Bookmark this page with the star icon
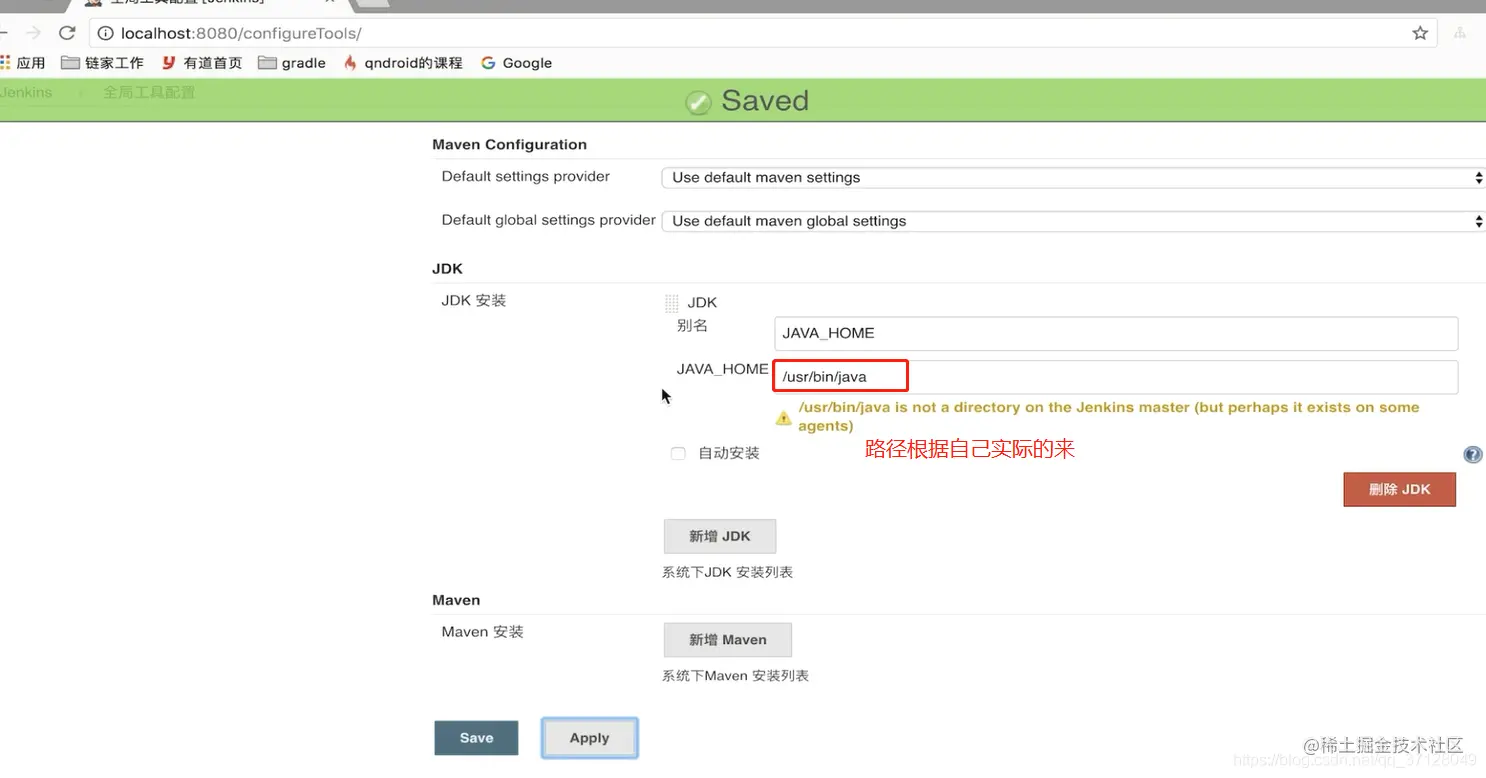Screen dimensions: 1486x778 [1420, 33]
